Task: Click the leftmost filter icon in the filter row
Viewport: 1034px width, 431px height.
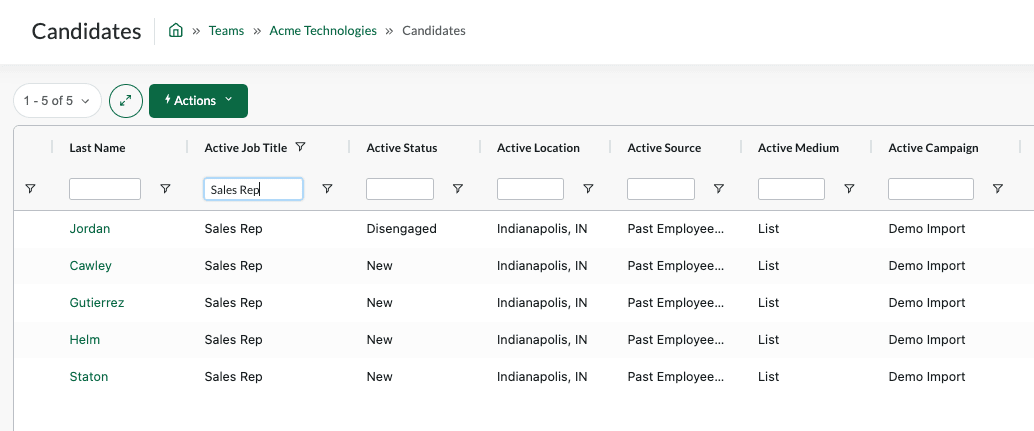Action: (x=30, y=189)
